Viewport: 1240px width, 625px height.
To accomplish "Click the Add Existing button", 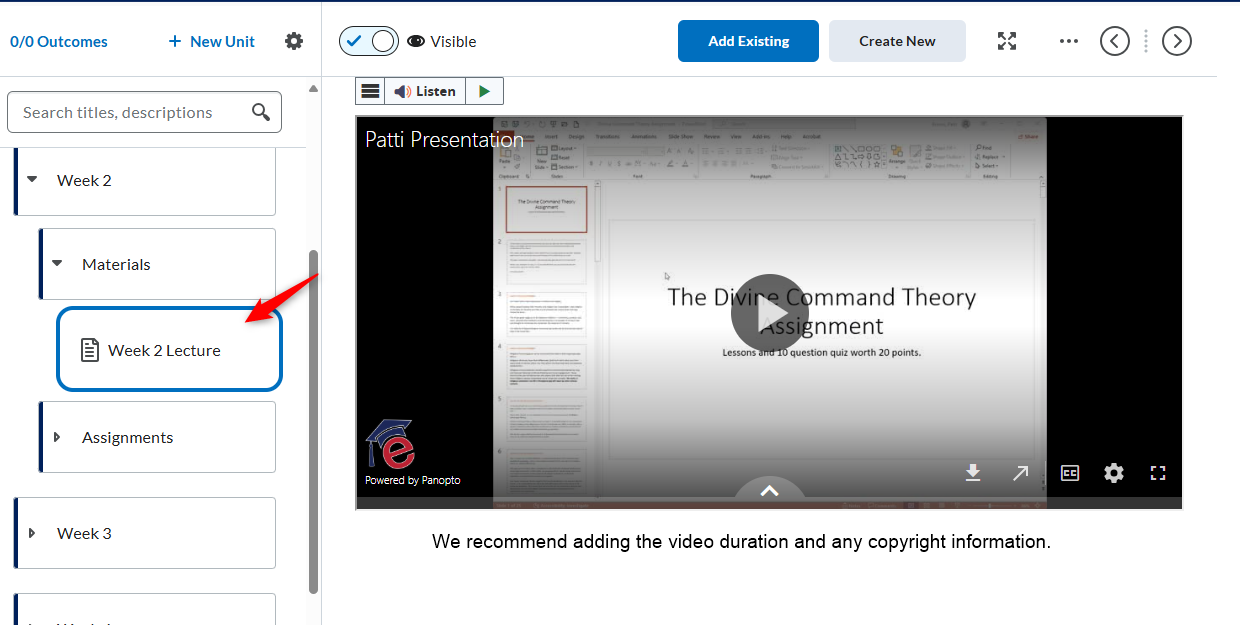I will coord(749,41).
